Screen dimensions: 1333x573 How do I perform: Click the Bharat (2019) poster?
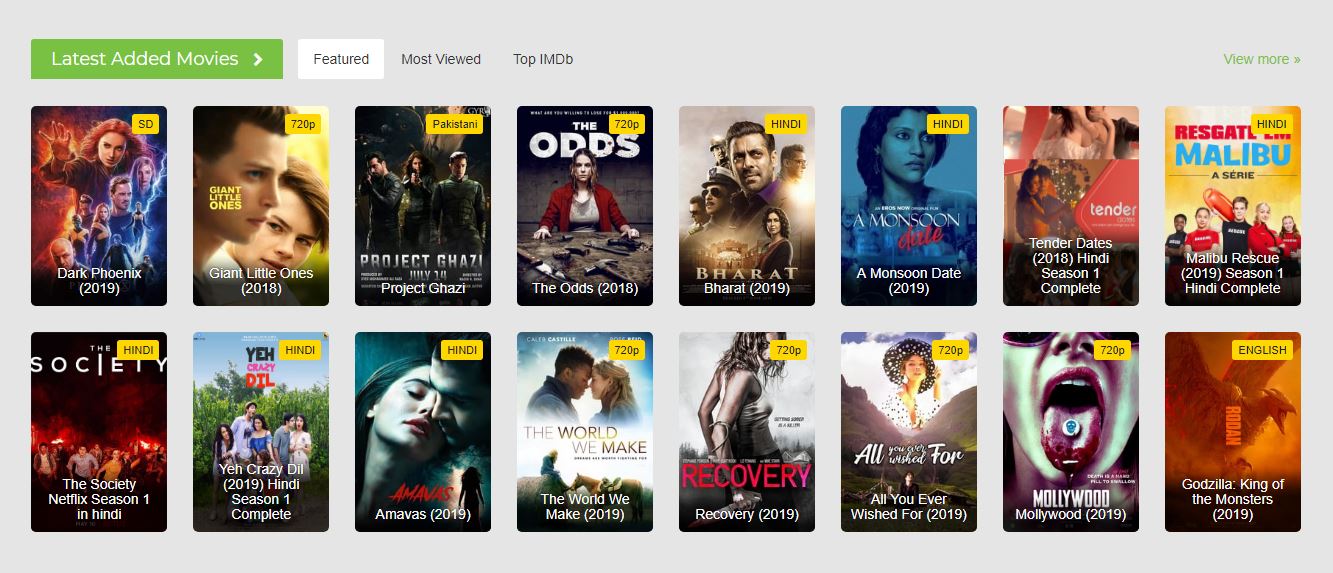(x=747, y=206)
